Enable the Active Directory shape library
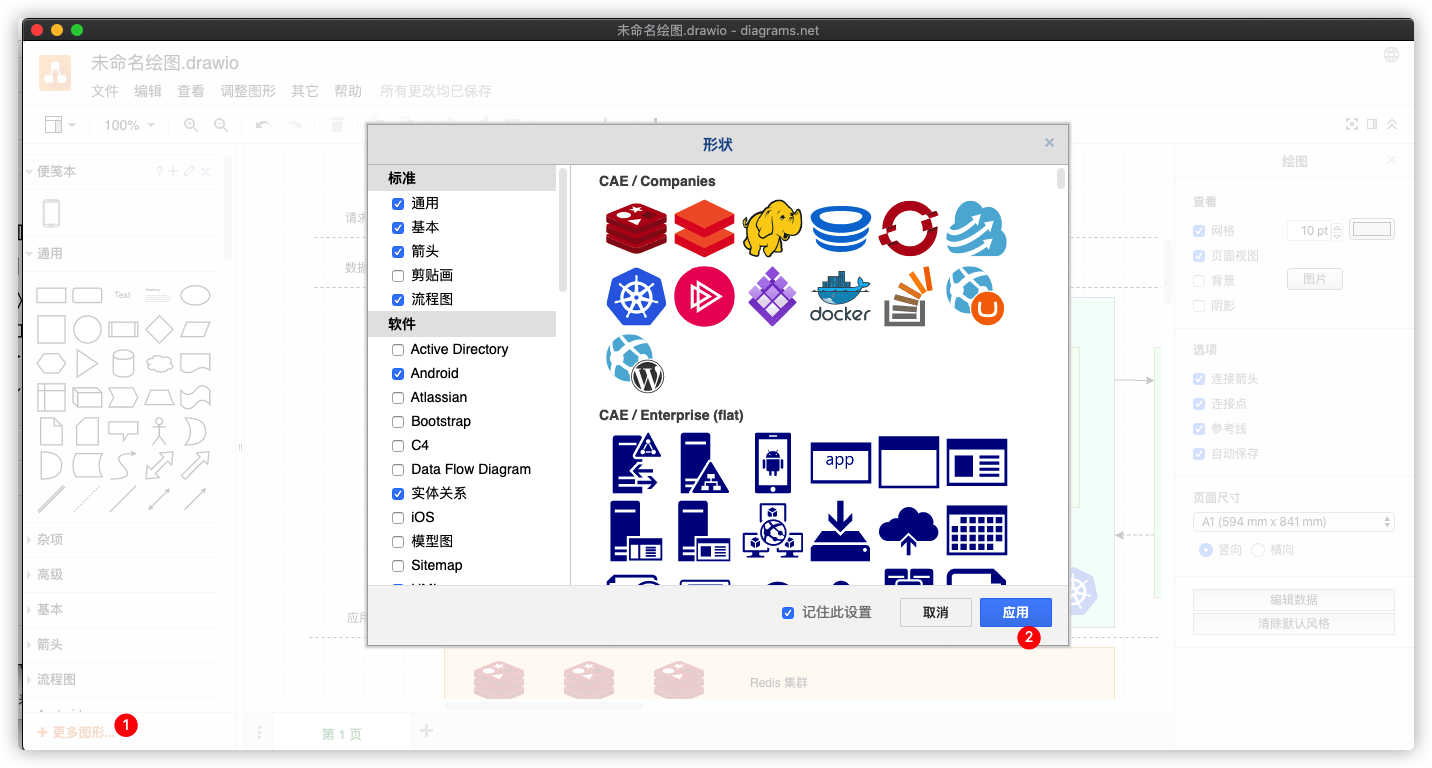 398,350
